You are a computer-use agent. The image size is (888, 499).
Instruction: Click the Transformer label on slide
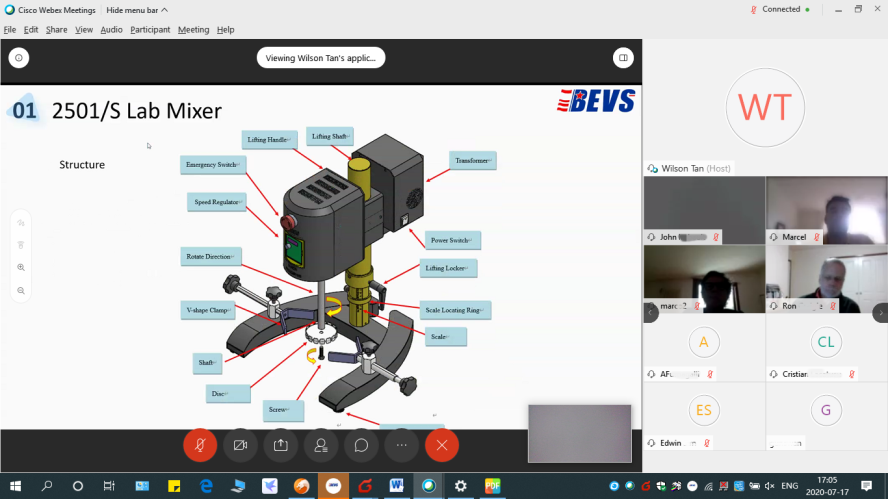click(x=473, y=161)
